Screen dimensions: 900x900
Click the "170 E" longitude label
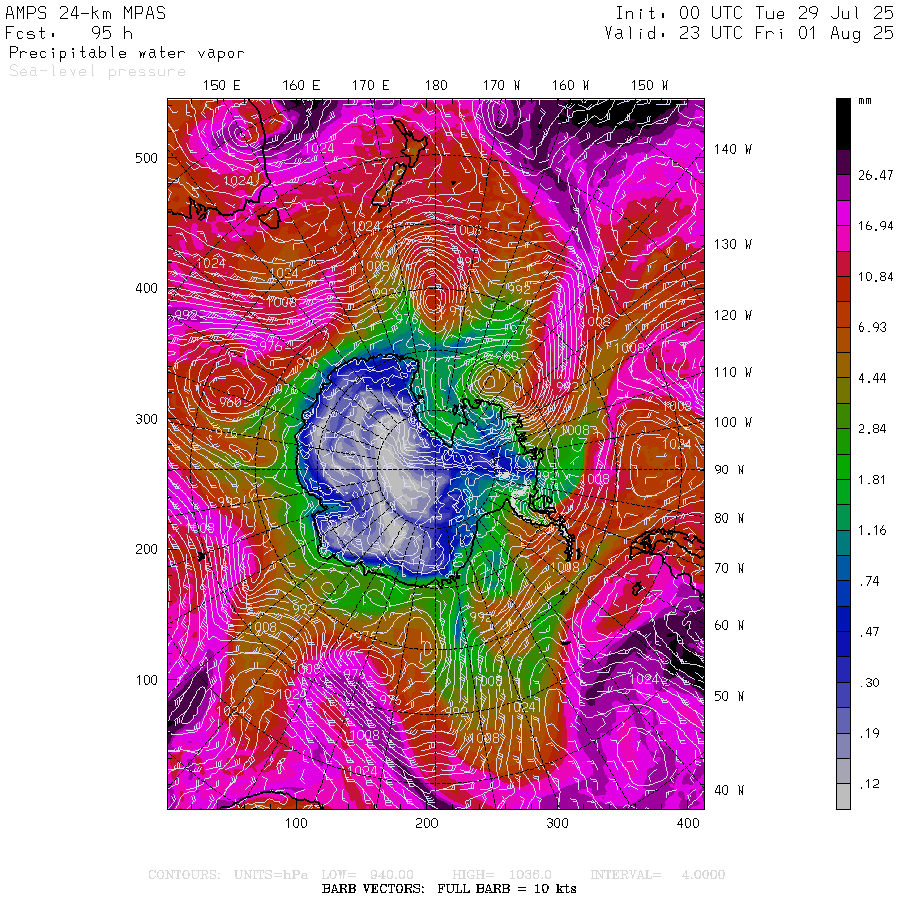tap(371, 86)
